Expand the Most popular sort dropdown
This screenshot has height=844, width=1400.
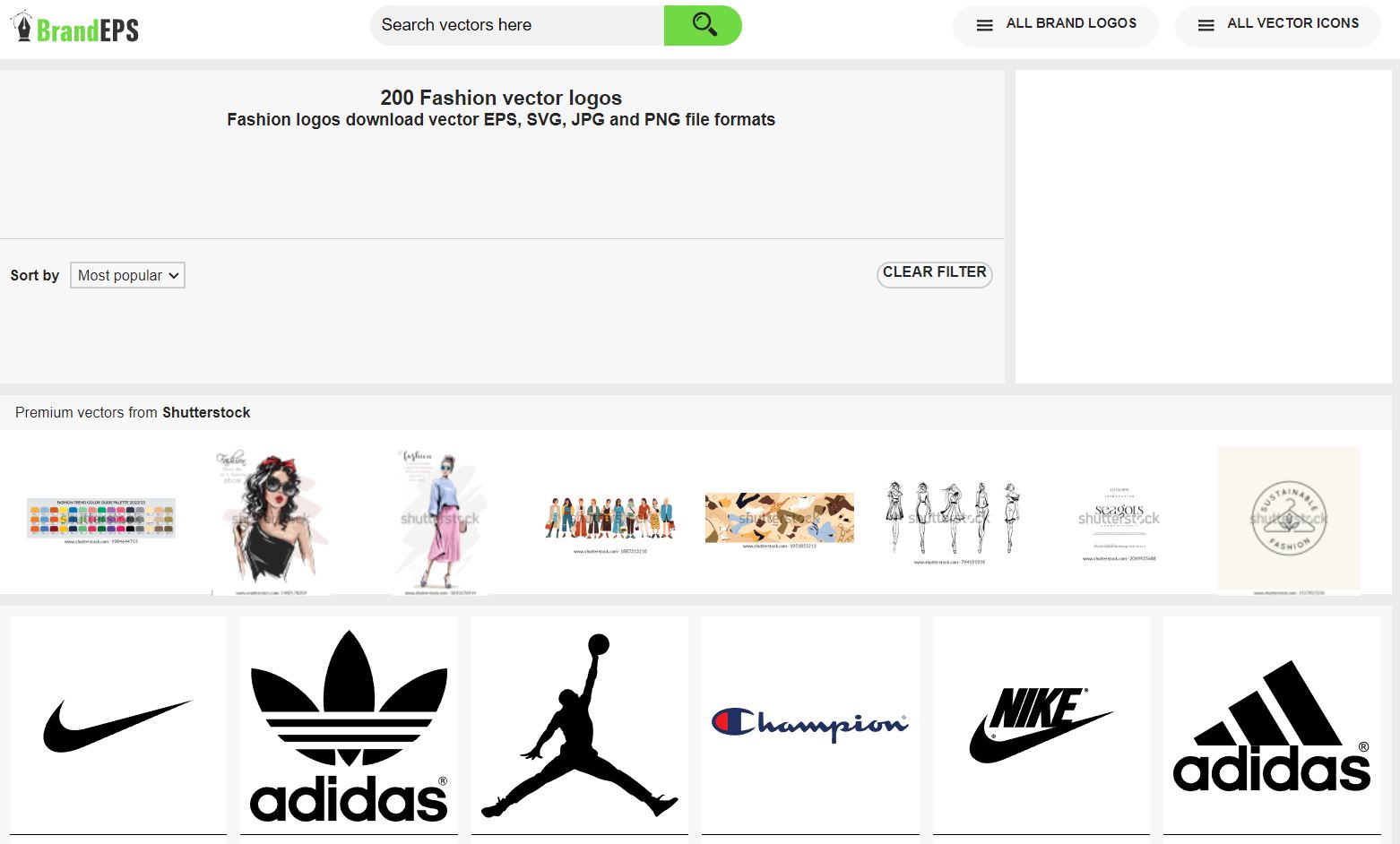click(x=127, y=275)
